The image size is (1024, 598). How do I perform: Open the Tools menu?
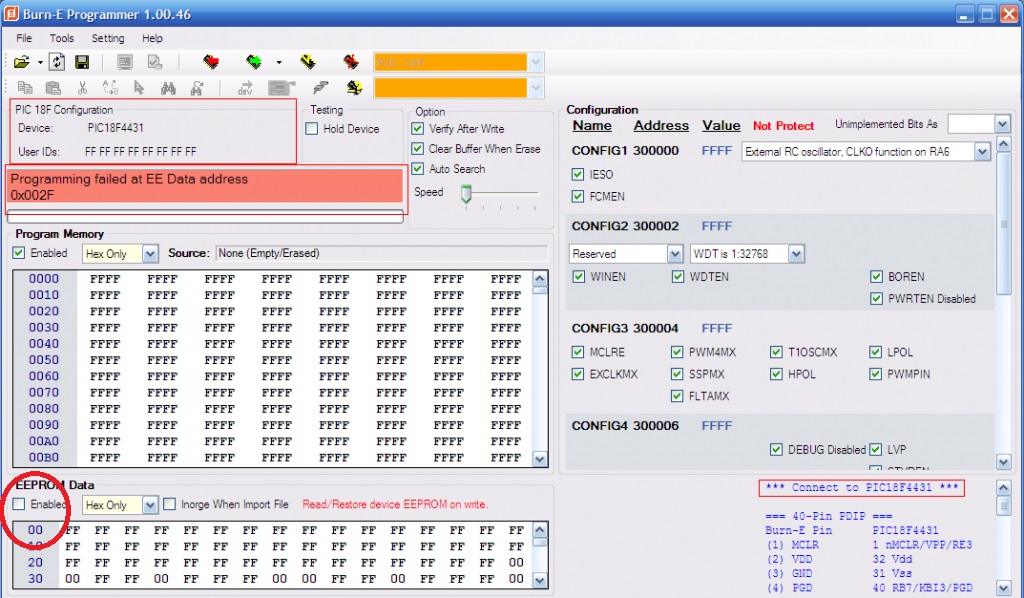(x=61, y=38)
